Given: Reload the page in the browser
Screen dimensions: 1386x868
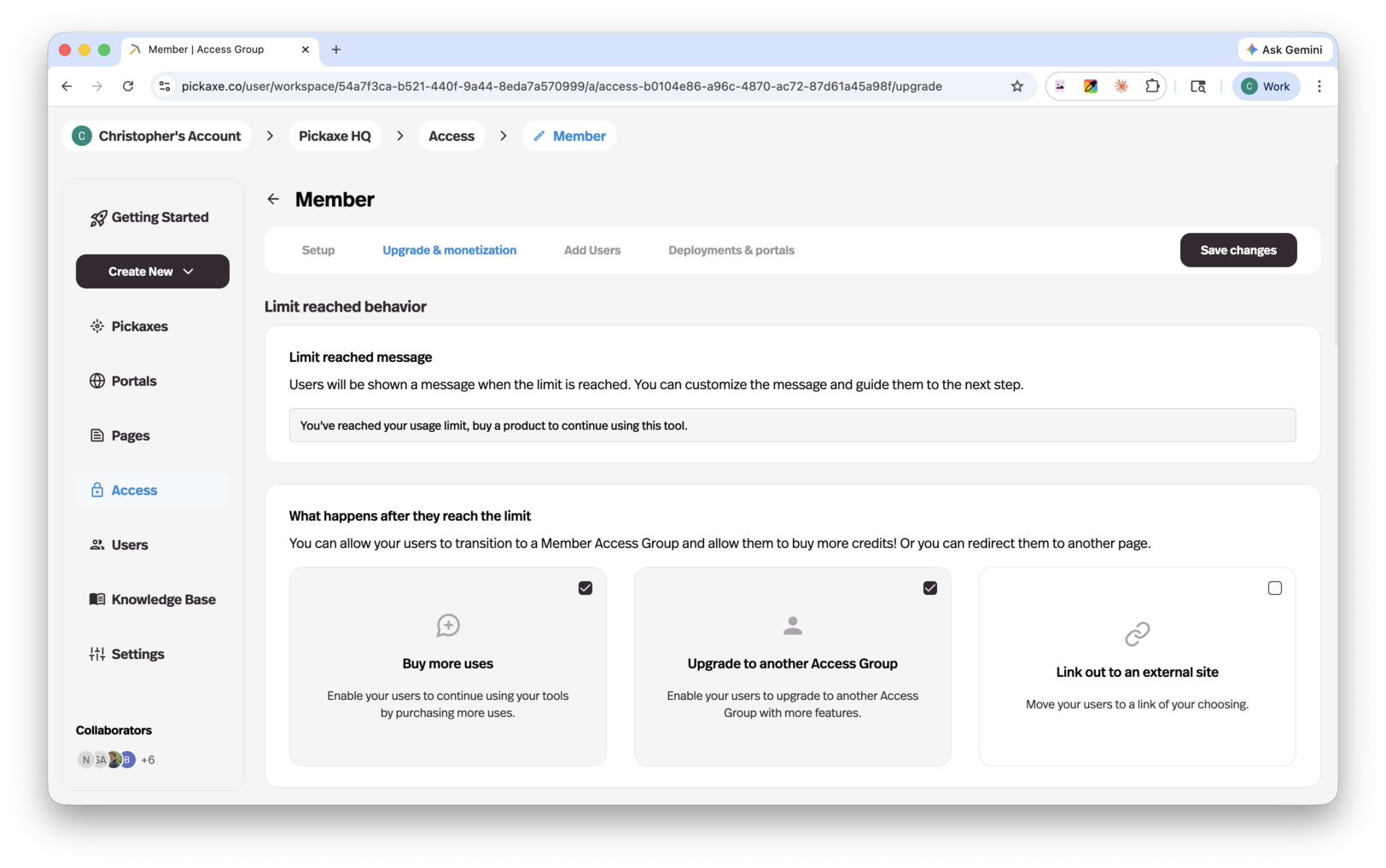Looking at the screenshot, I should click(x=128, y=86).
